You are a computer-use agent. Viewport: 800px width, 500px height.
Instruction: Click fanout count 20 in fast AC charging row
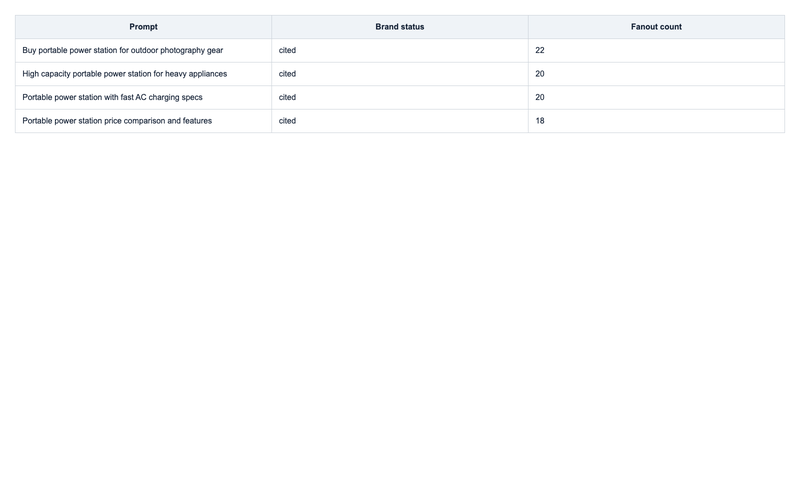tap(540, 97)
